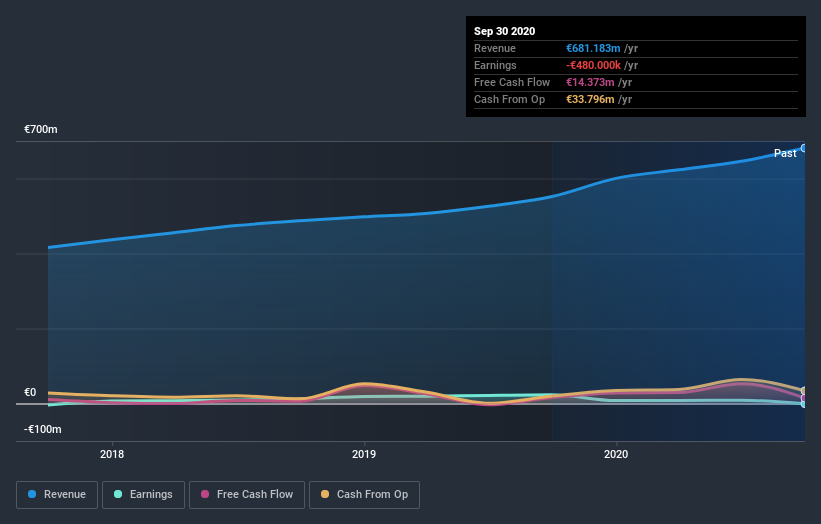Select the Revenue endpoint marker at Sep 2020
This screenshot has width=821, height=524.
pos(804,148)
